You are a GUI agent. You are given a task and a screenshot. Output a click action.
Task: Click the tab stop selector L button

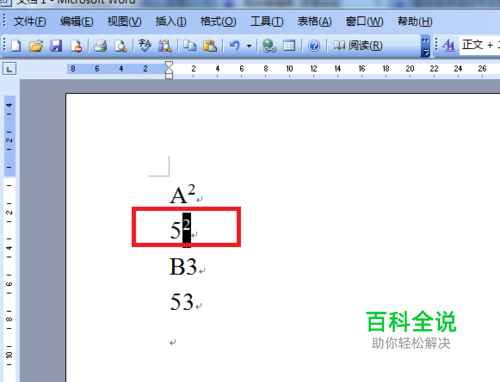click(9, 69)
